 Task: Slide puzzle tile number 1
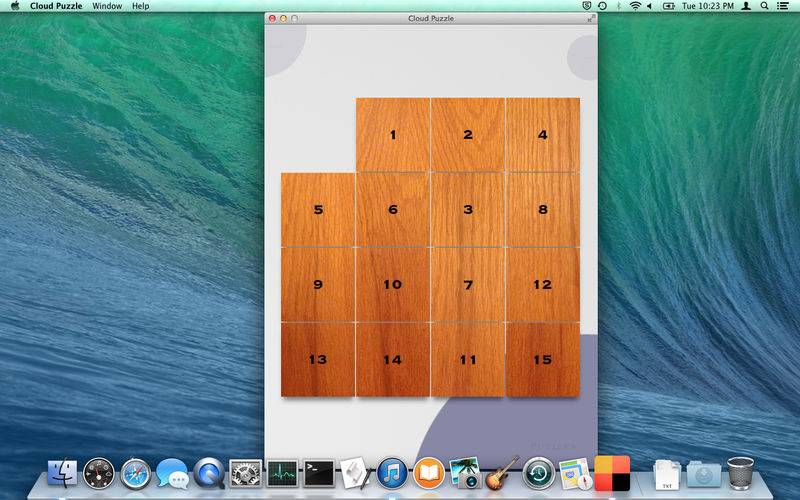click(x=393, y=135)
